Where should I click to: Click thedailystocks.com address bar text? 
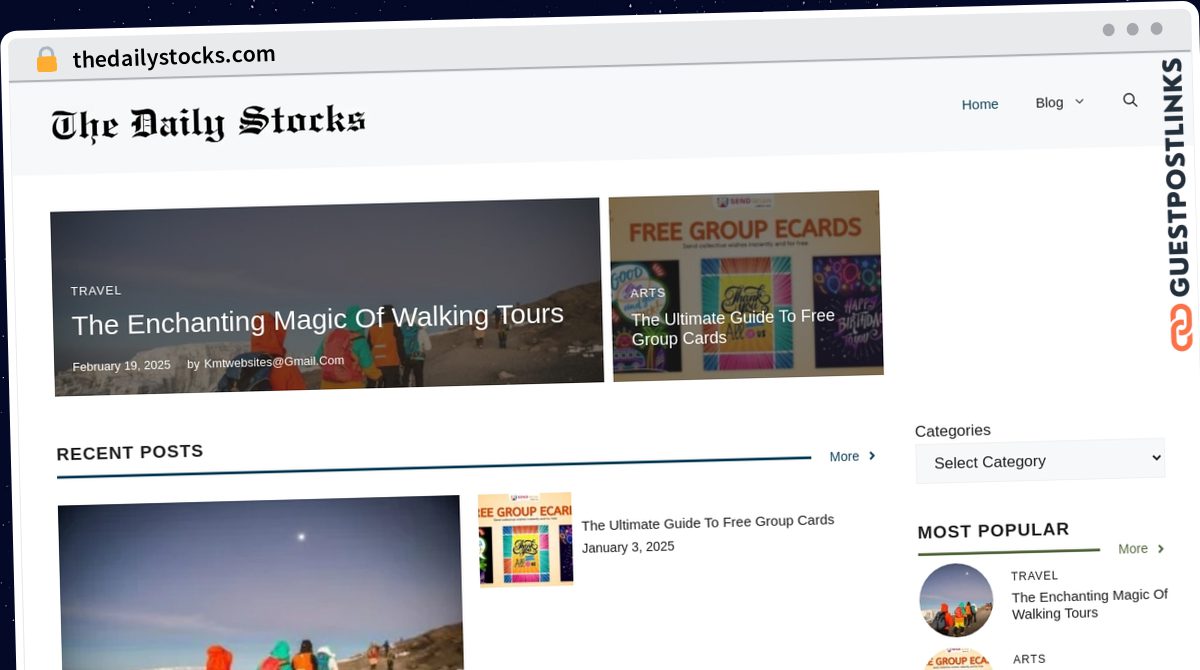coord(174,57)
